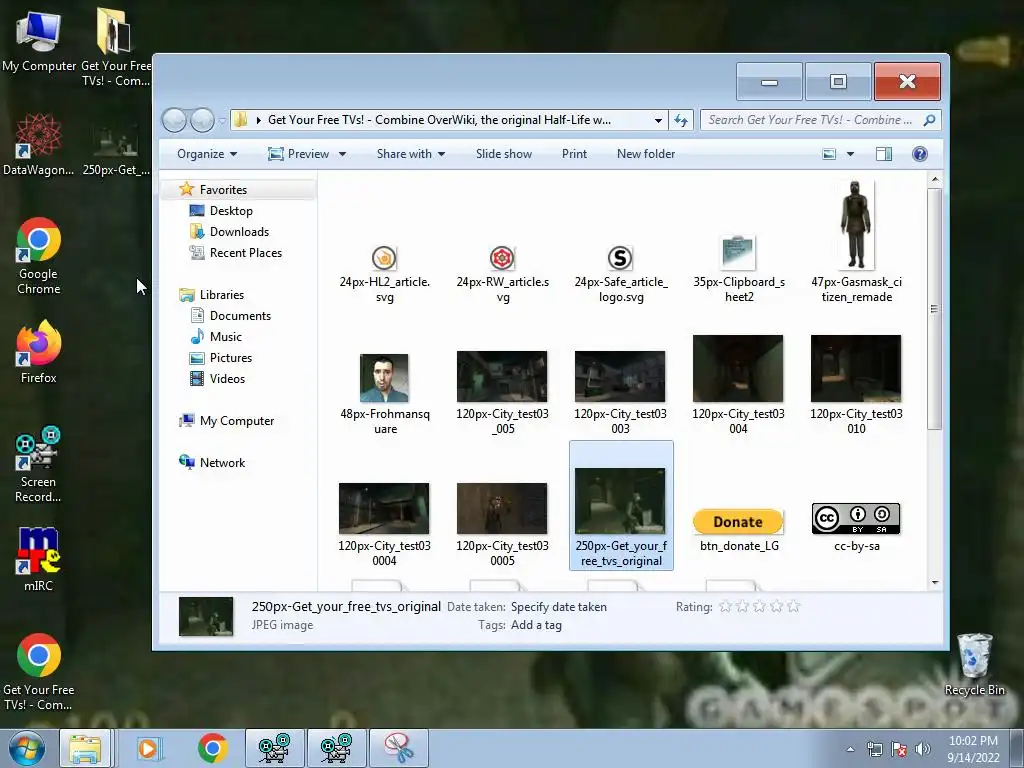Select Network in navigation pane
Screen dimensions: 1024x768
click(x=222, y=462)
